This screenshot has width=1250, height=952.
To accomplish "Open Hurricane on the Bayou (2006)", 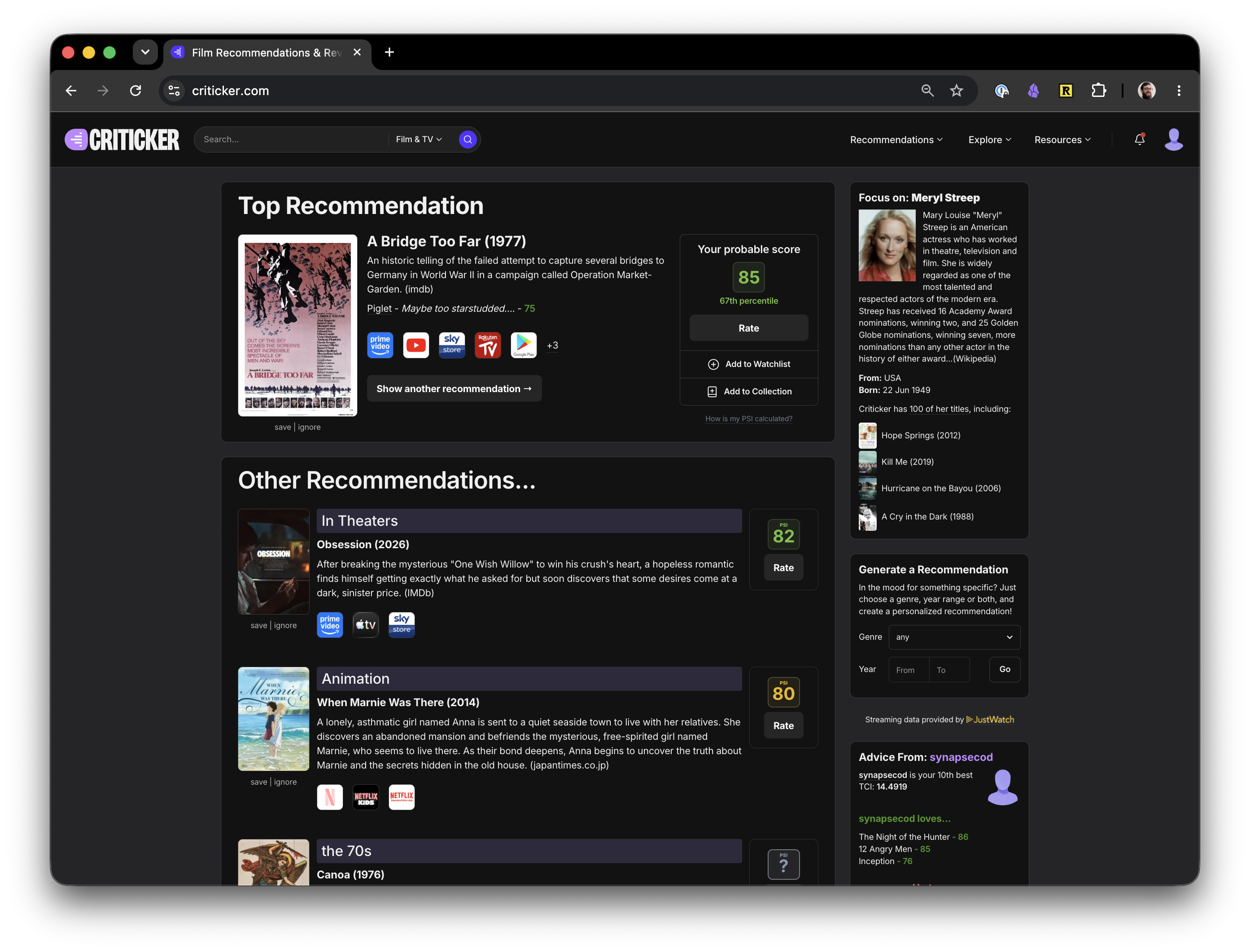I will pos(940,489).
